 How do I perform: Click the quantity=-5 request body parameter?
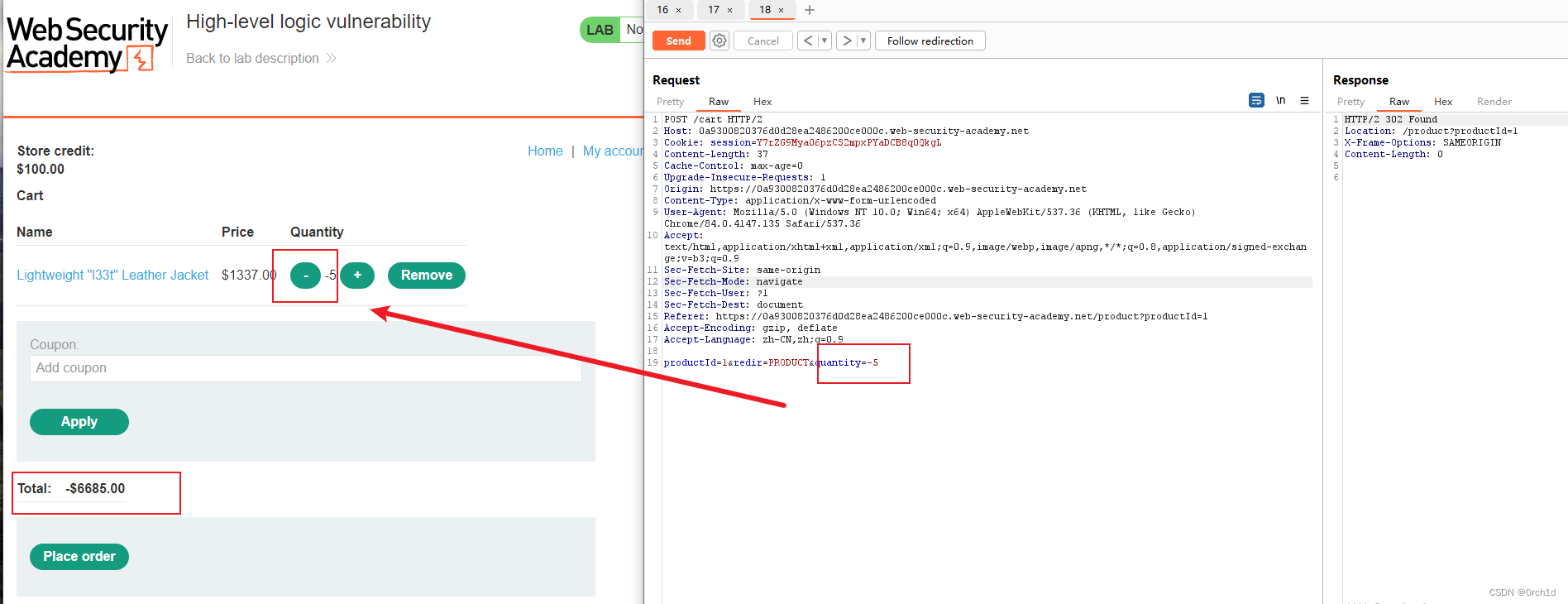(x=849, y=362)
